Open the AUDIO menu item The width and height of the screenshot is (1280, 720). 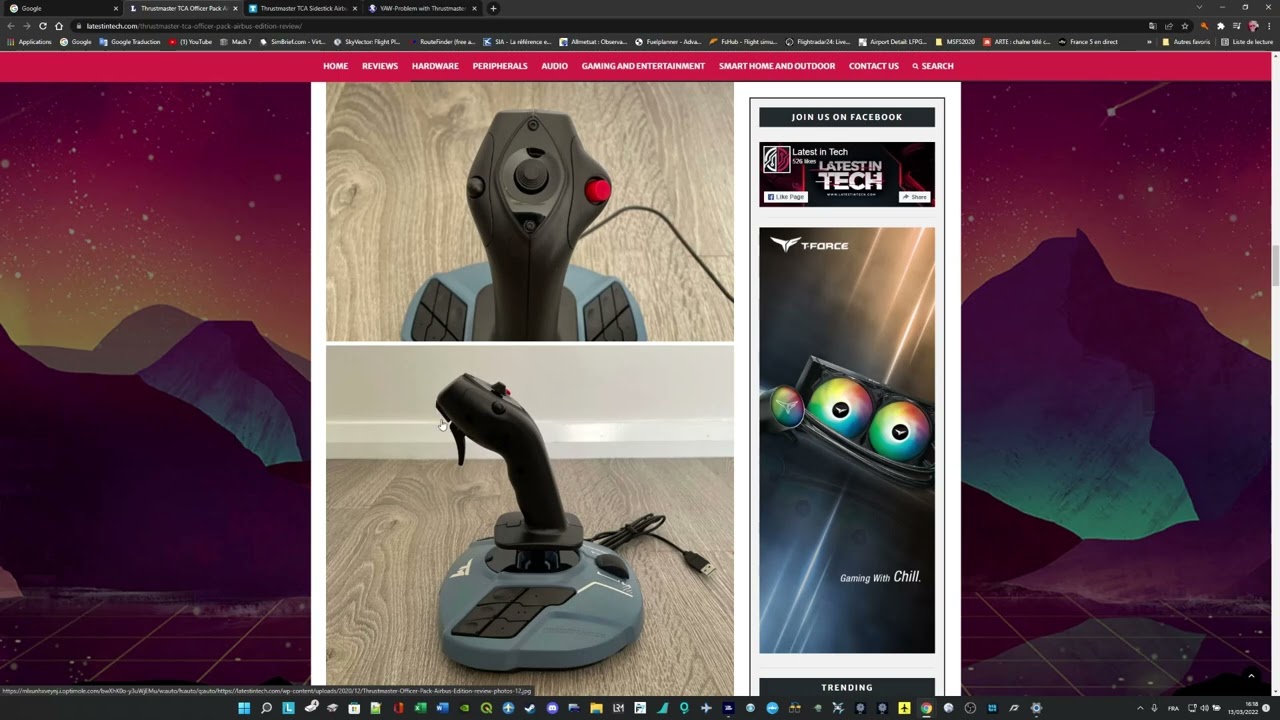[554, 66]
